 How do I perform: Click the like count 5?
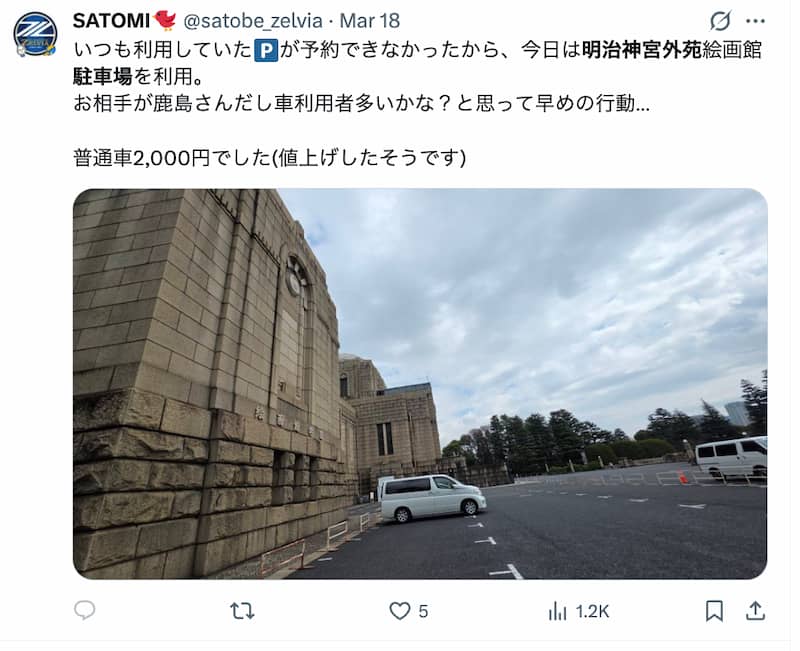click(423, 611)
